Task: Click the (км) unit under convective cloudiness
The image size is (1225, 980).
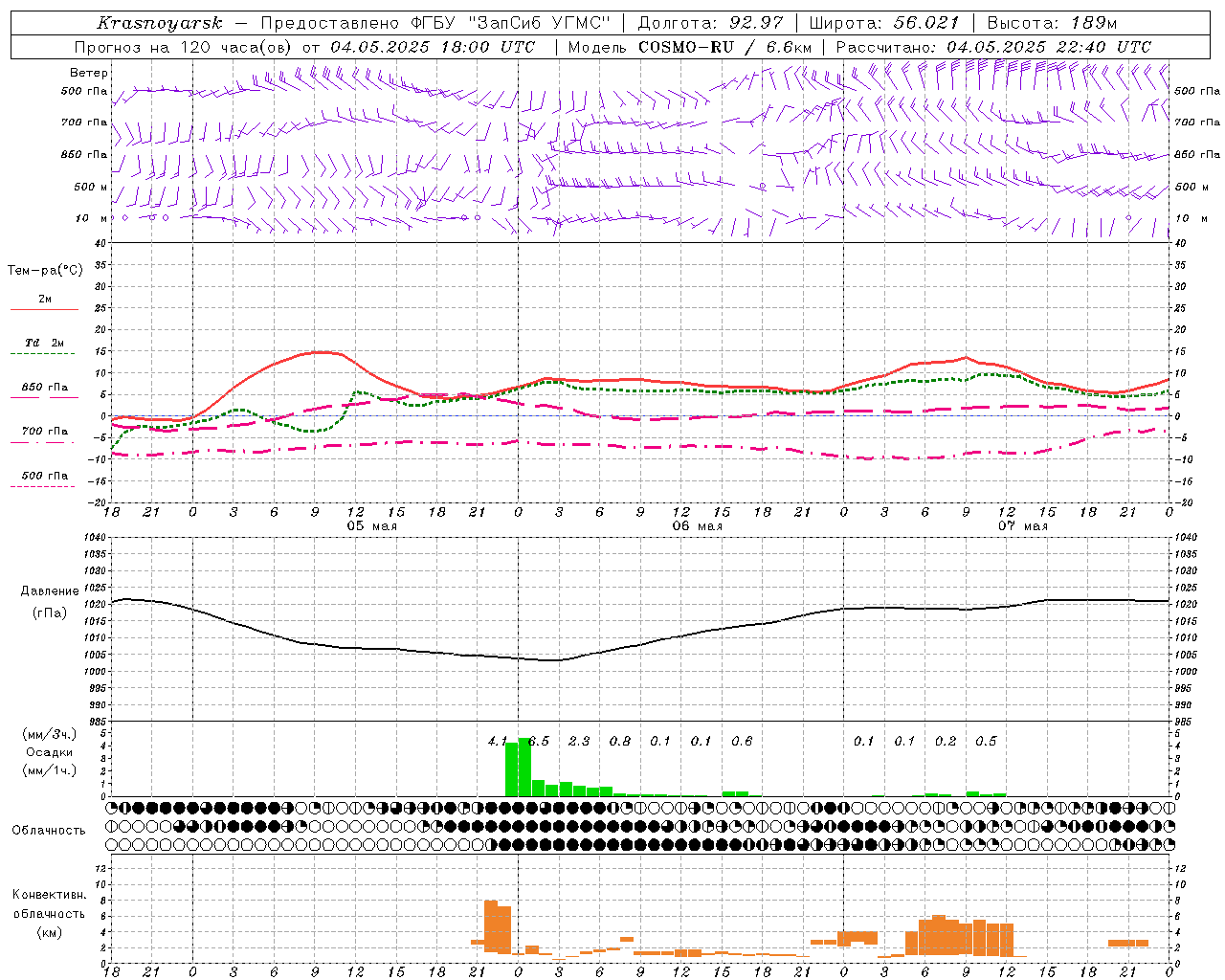Action: click(49, 932)
